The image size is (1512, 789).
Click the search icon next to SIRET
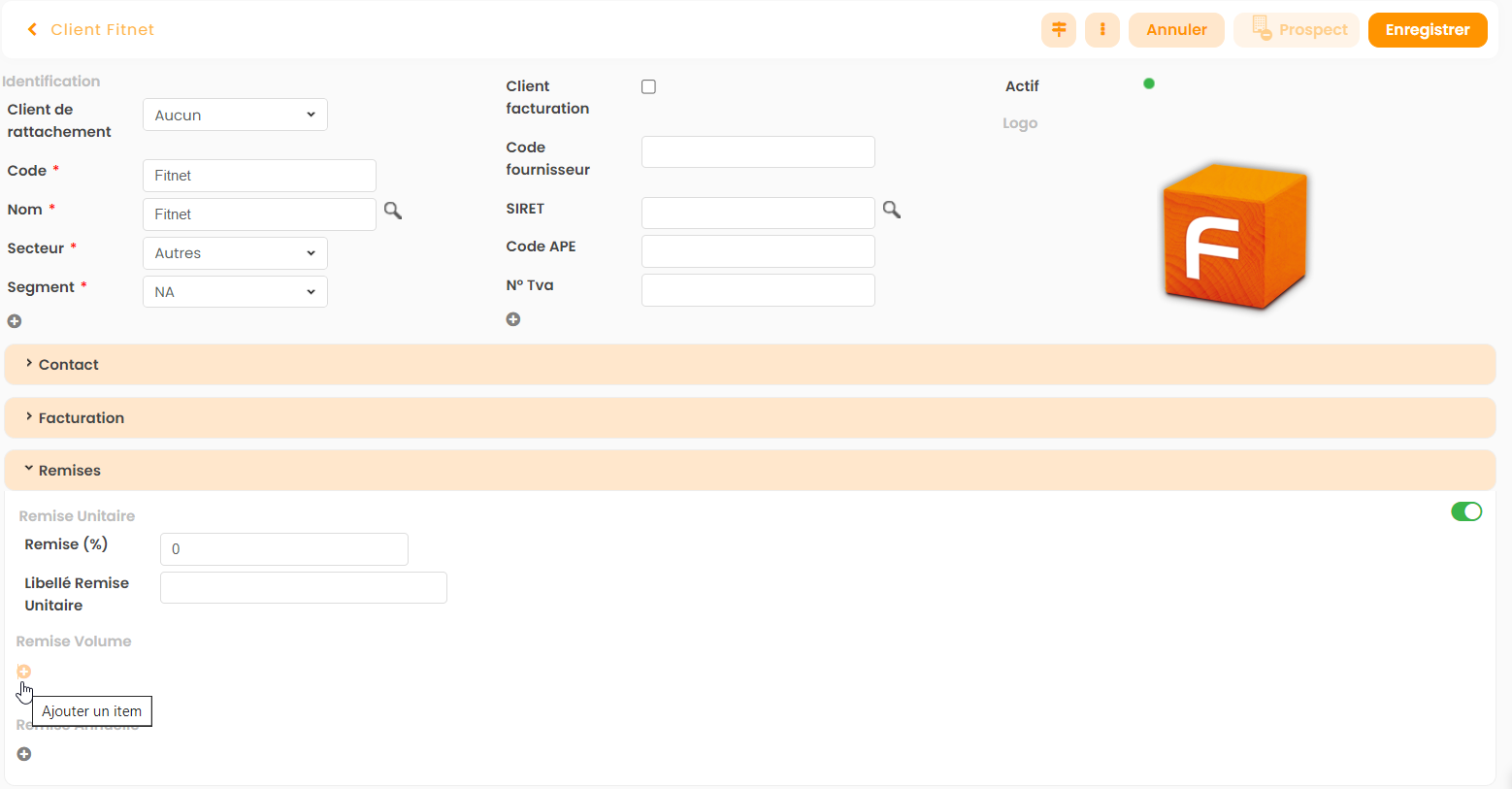pos(892,210)
